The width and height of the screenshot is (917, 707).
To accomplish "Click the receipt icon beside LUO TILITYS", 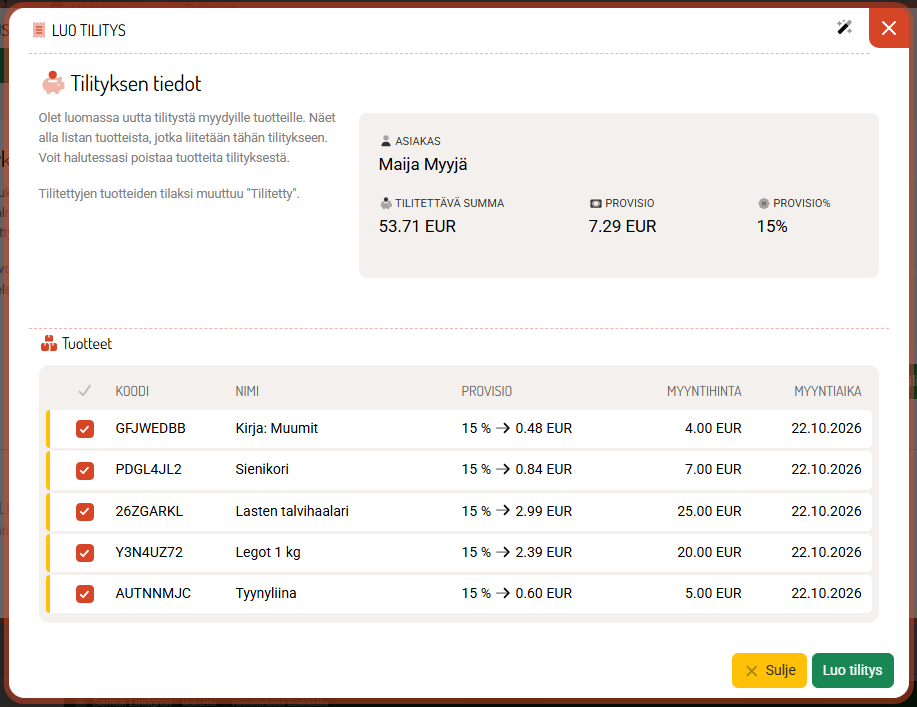I will 39,30.
